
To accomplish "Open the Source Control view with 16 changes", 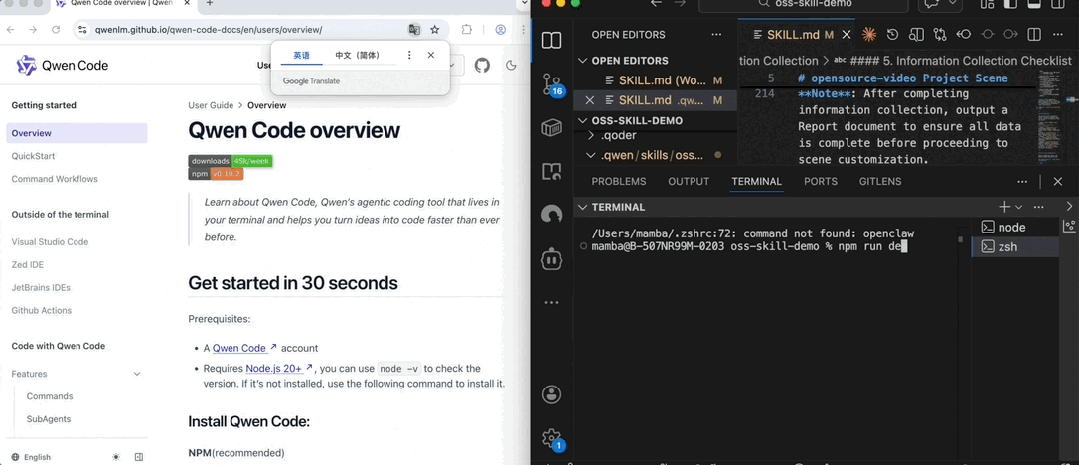I will click(x=551, y=85).
